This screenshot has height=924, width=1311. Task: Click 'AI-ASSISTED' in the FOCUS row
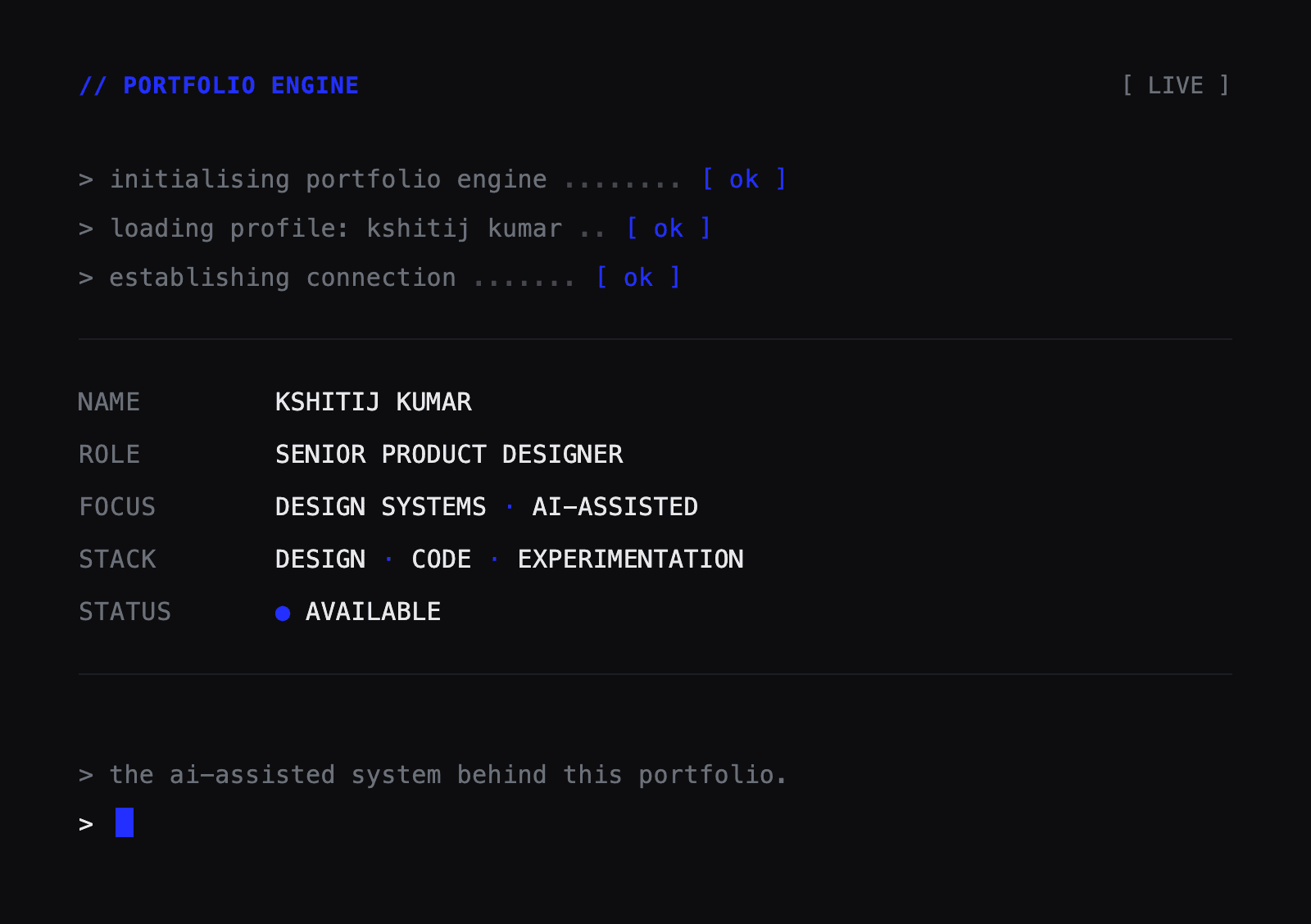615,507
